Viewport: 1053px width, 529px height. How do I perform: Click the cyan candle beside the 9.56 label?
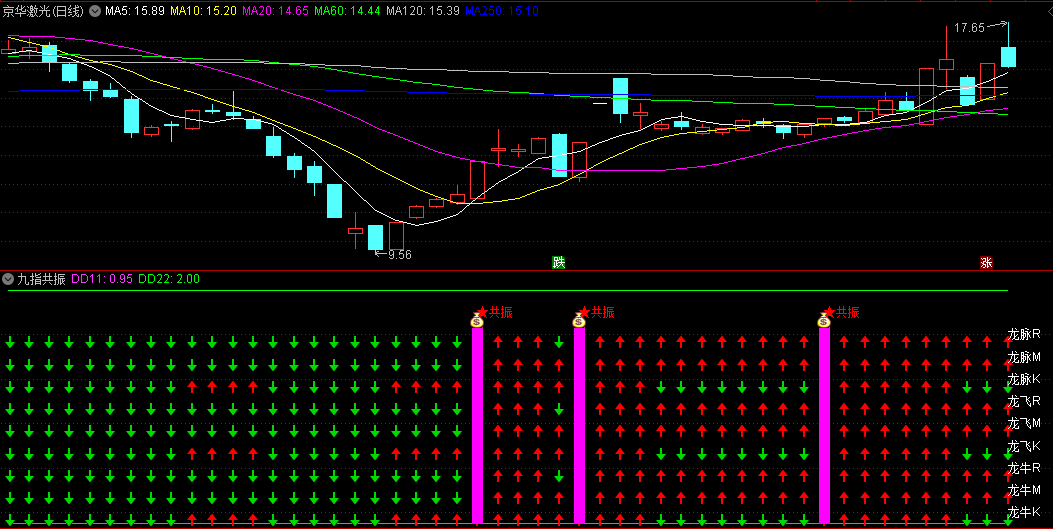375,238
